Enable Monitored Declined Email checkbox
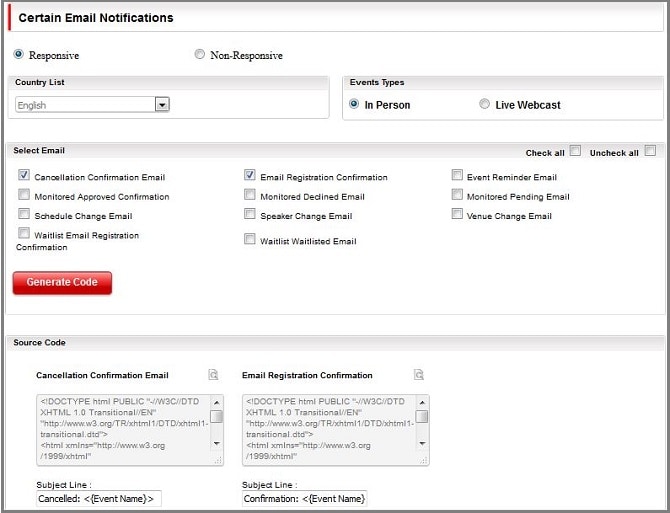The height and width of the screenshot is (513, 670). tap(250, 194)
